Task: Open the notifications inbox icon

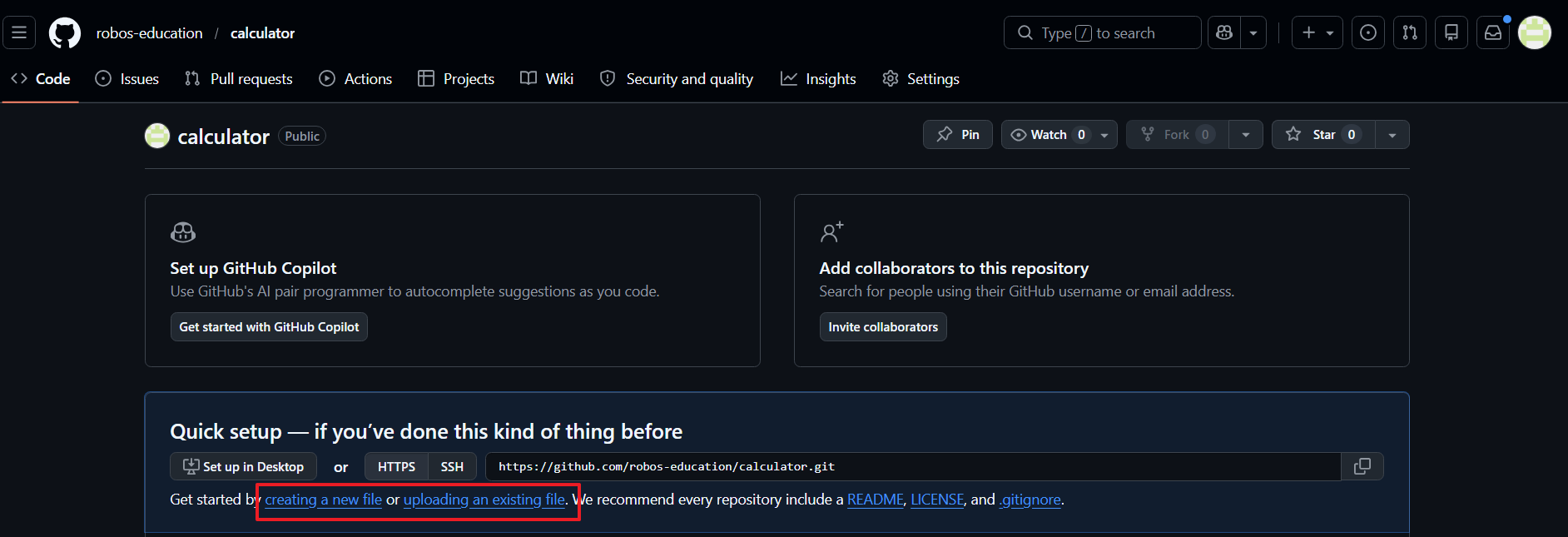Action: (x=1493, y=32)
